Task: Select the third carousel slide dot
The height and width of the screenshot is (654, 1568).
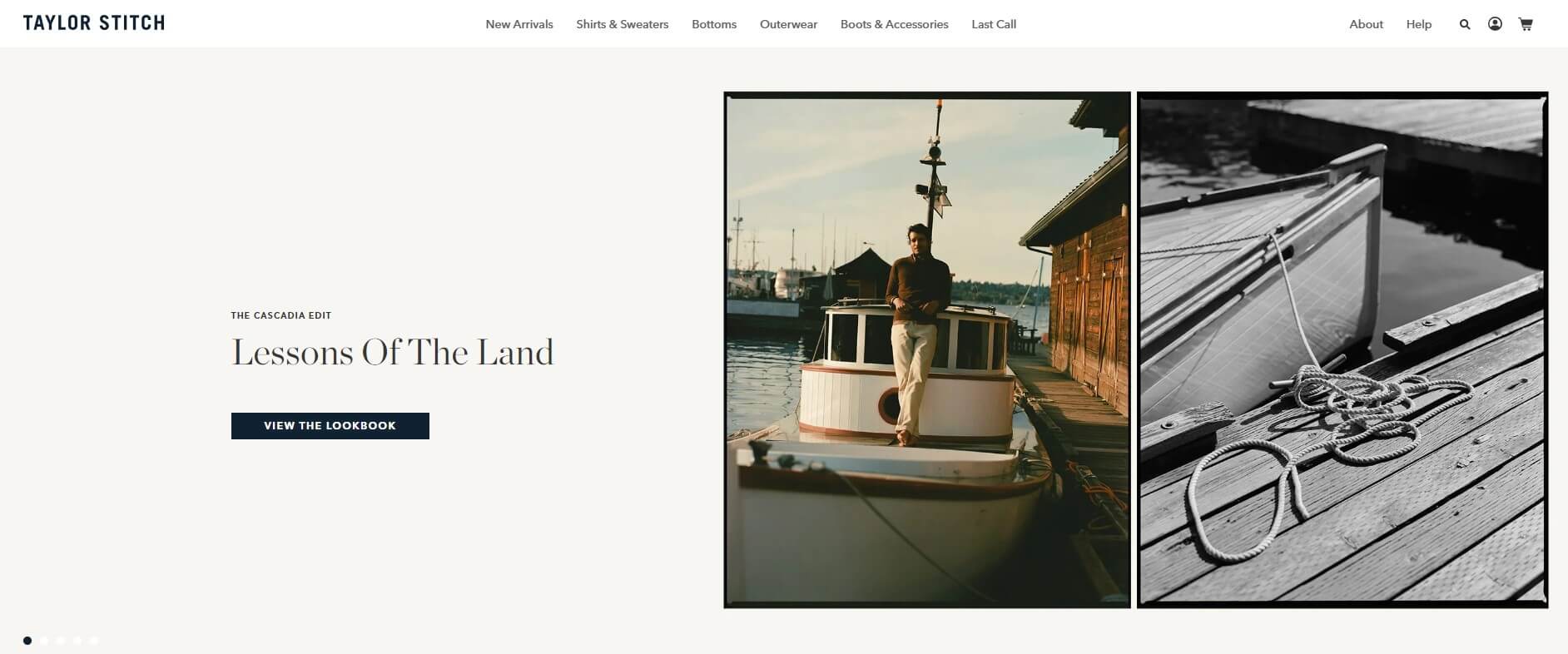Action: [x=61, y=641]
